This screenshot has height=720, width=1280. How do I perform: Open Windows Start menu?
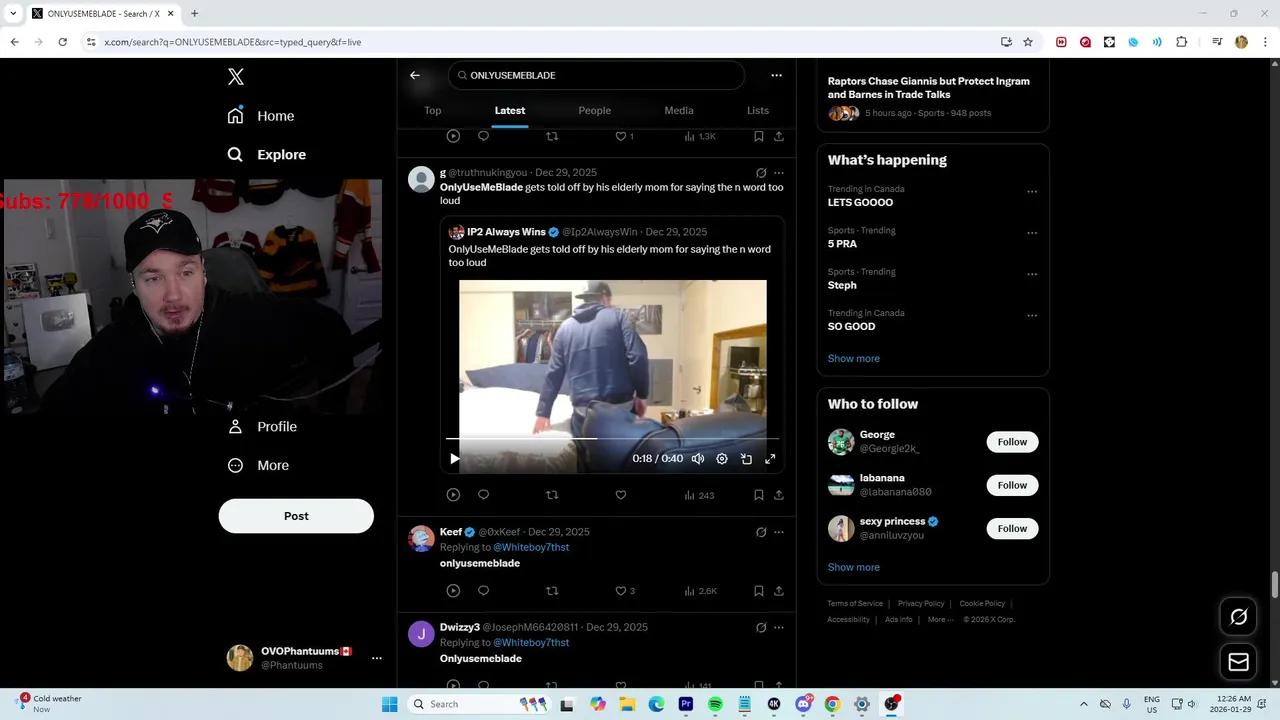(x=389, y=704)
